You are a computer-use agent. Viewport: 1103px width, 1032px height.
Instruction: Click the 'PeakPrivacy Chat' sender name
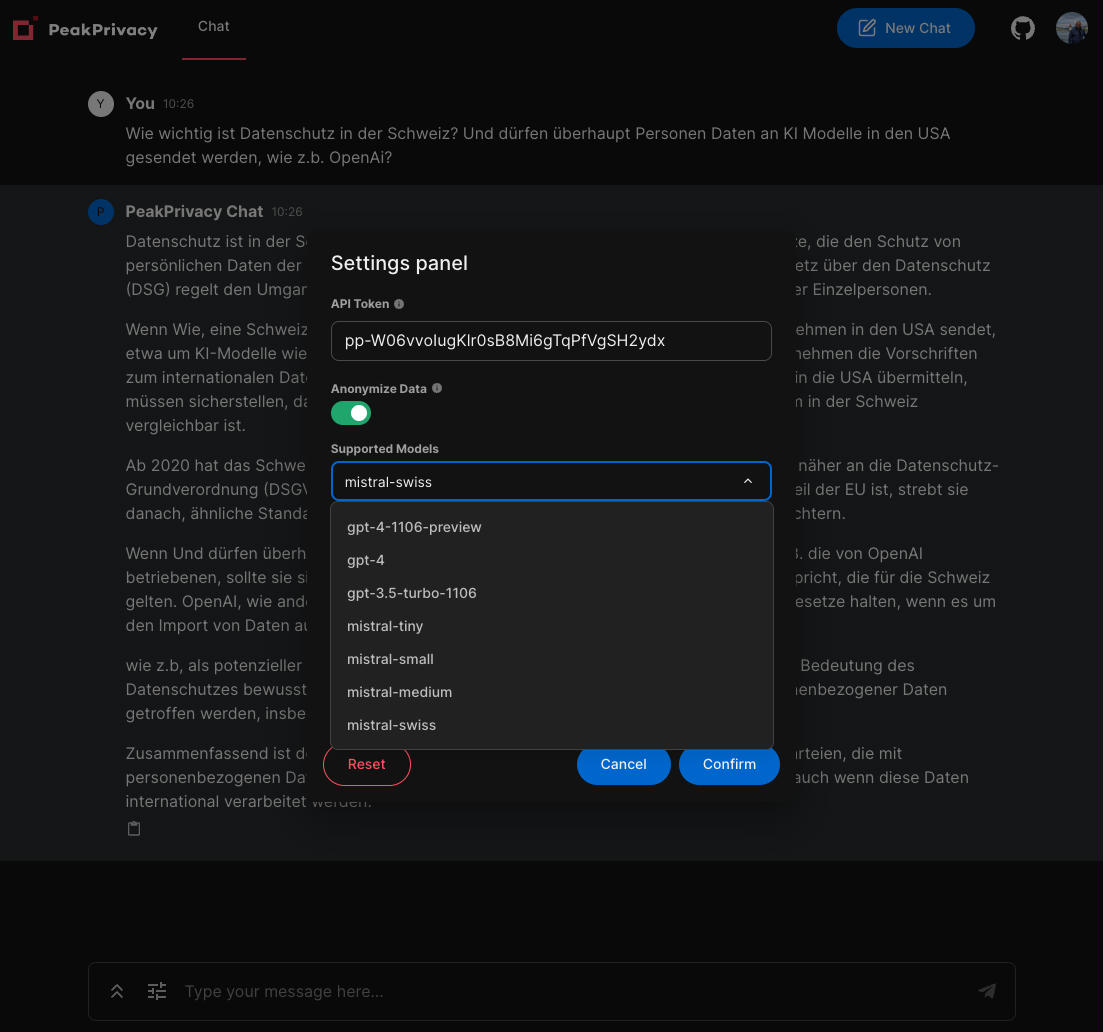194,212
